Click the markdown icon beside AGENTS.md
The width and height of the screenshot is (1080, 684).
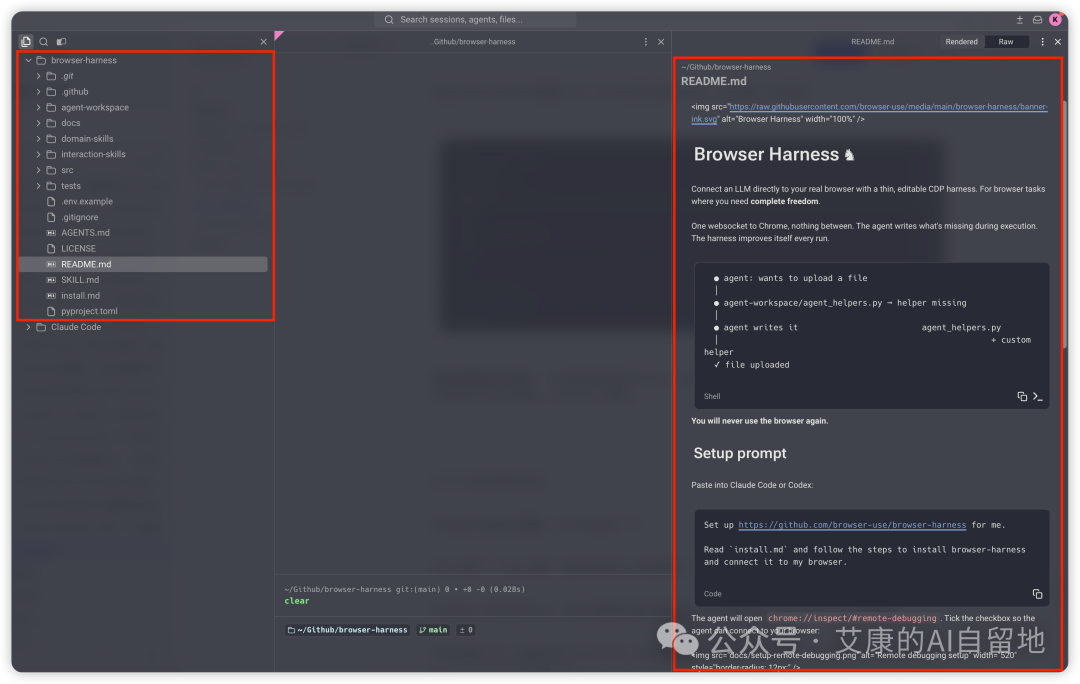point(51,233)
